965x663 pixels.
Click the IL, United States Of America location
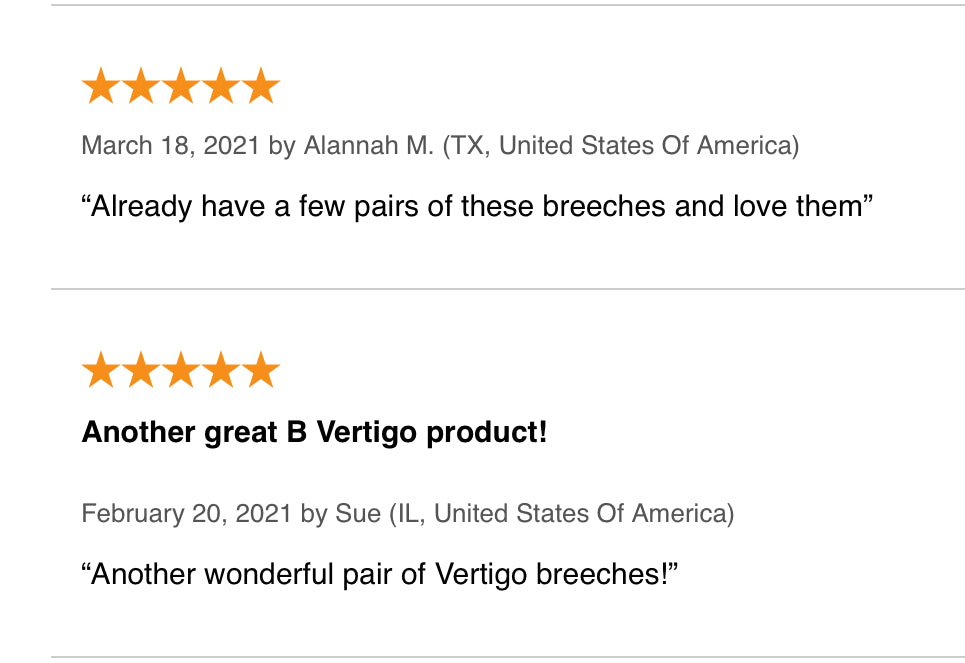pyautogui.click(x=562, y=513)
